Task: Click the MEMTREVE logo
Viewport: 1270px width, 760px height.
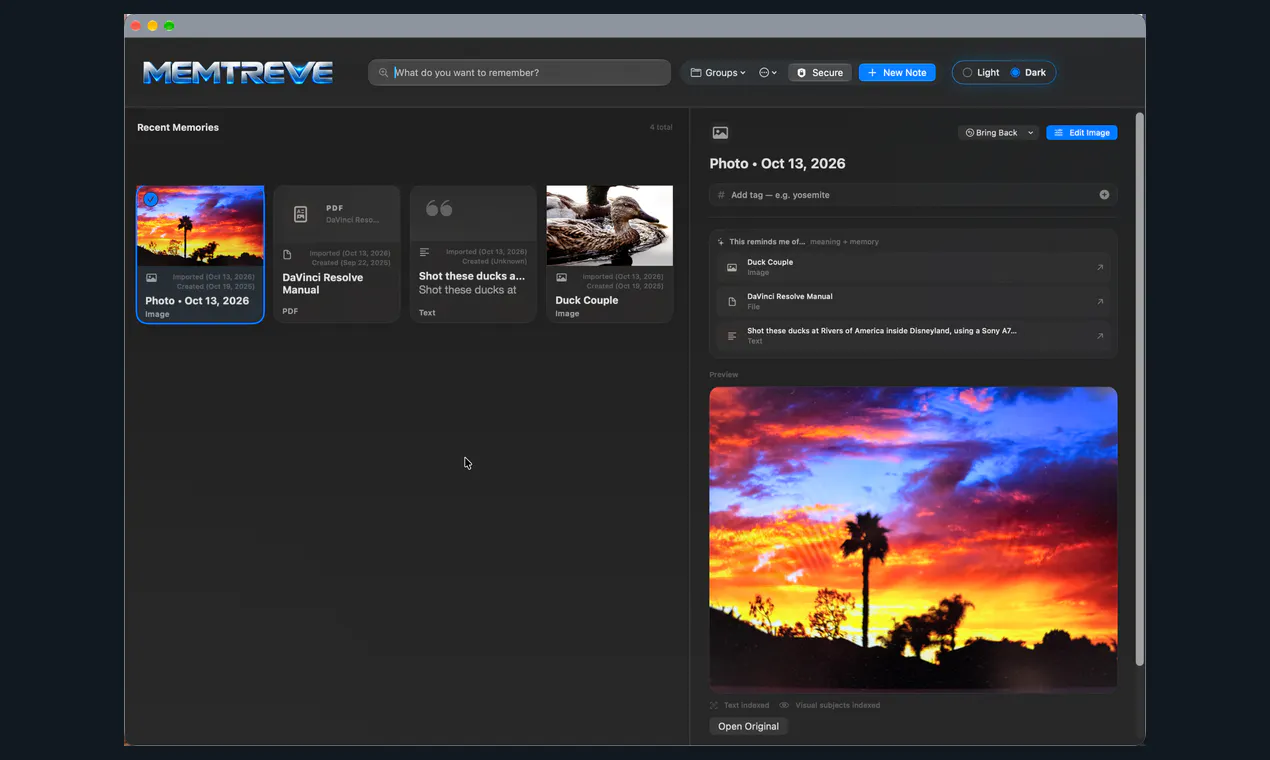Action: (238, 72)
